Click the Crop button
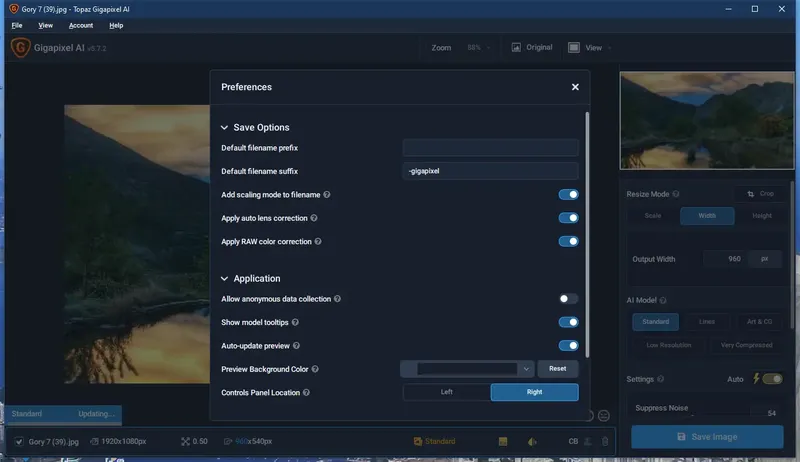 click(760, 194)
